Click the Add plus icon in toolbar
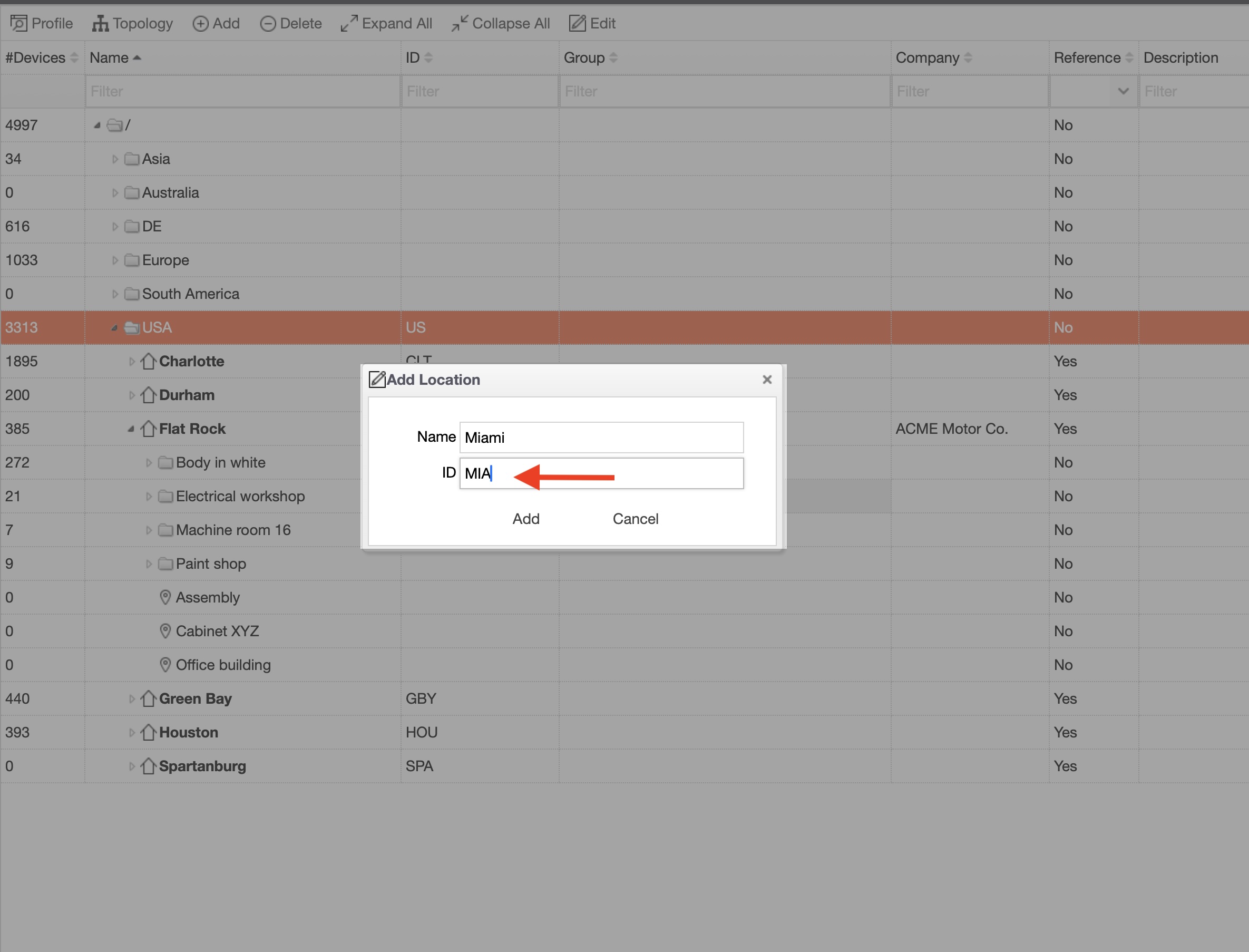Screen dimensions: 1249x952 pyautogui.click(x=200, y=23)
